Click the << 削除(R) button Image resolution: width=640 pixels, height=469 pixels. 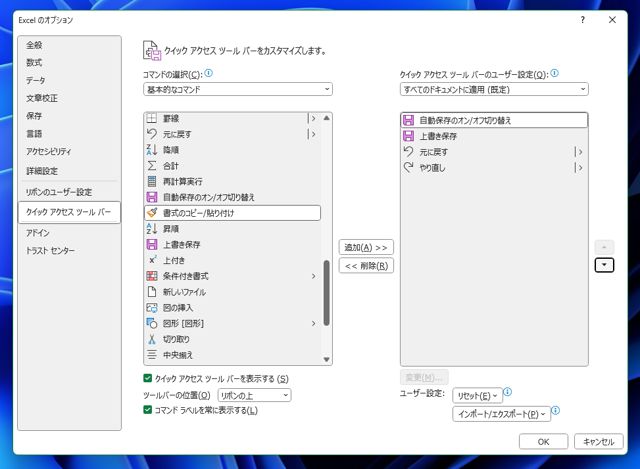pyautogui.click(x=366, y=266)
